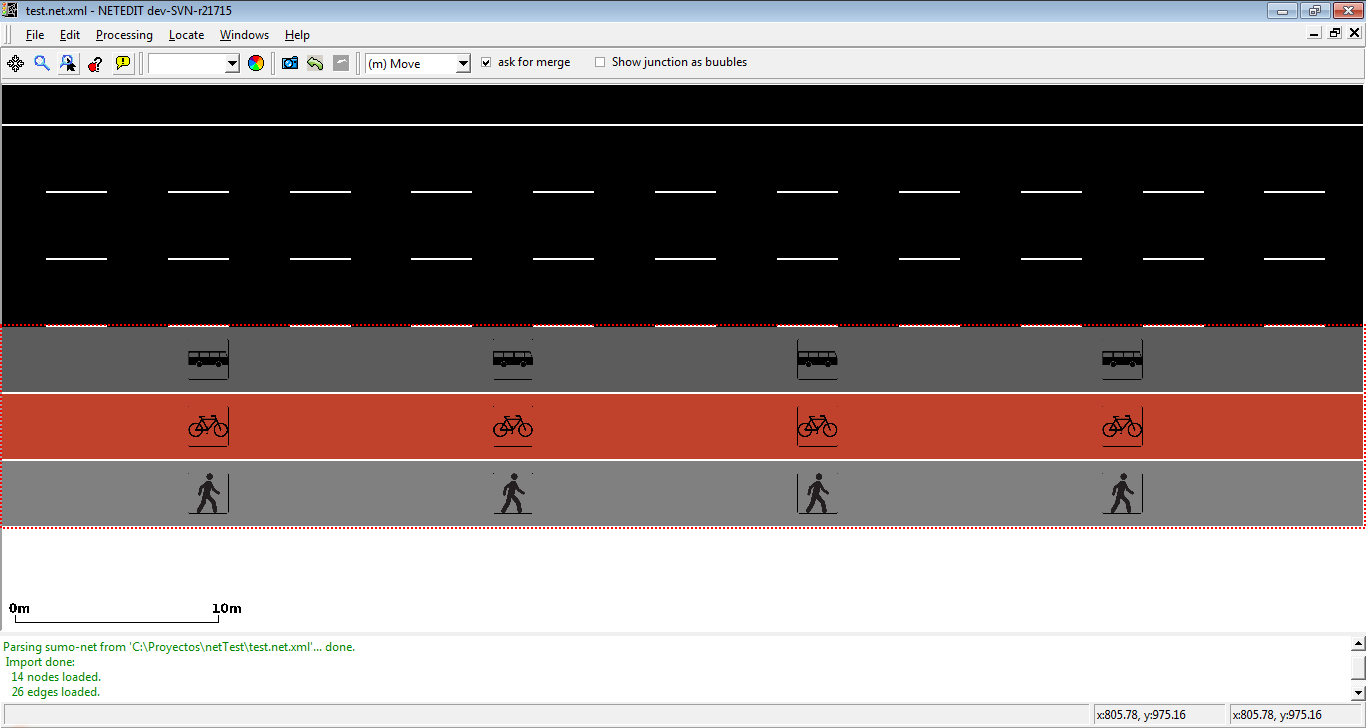1366x728 pixels.
Task: Click the first bus icon on the bus lane
Action: pos(208,359)
